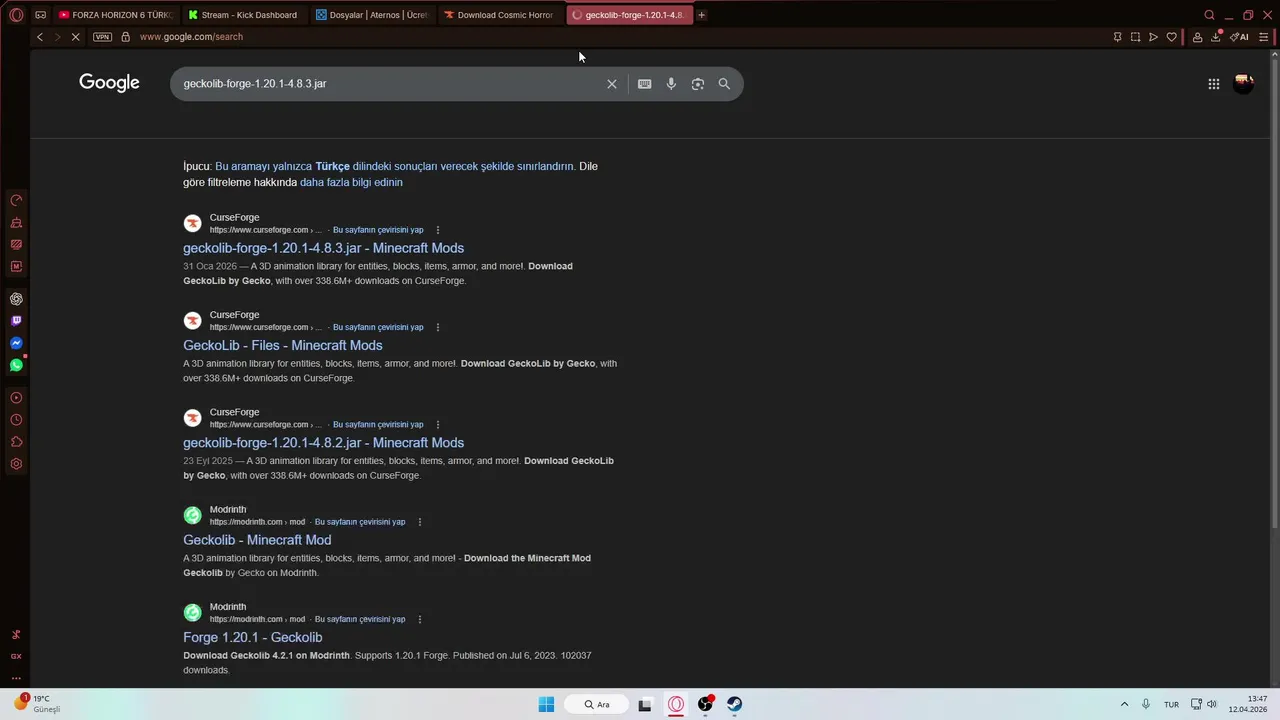Add page to bookmarks with heart icon

[1171, 37]
